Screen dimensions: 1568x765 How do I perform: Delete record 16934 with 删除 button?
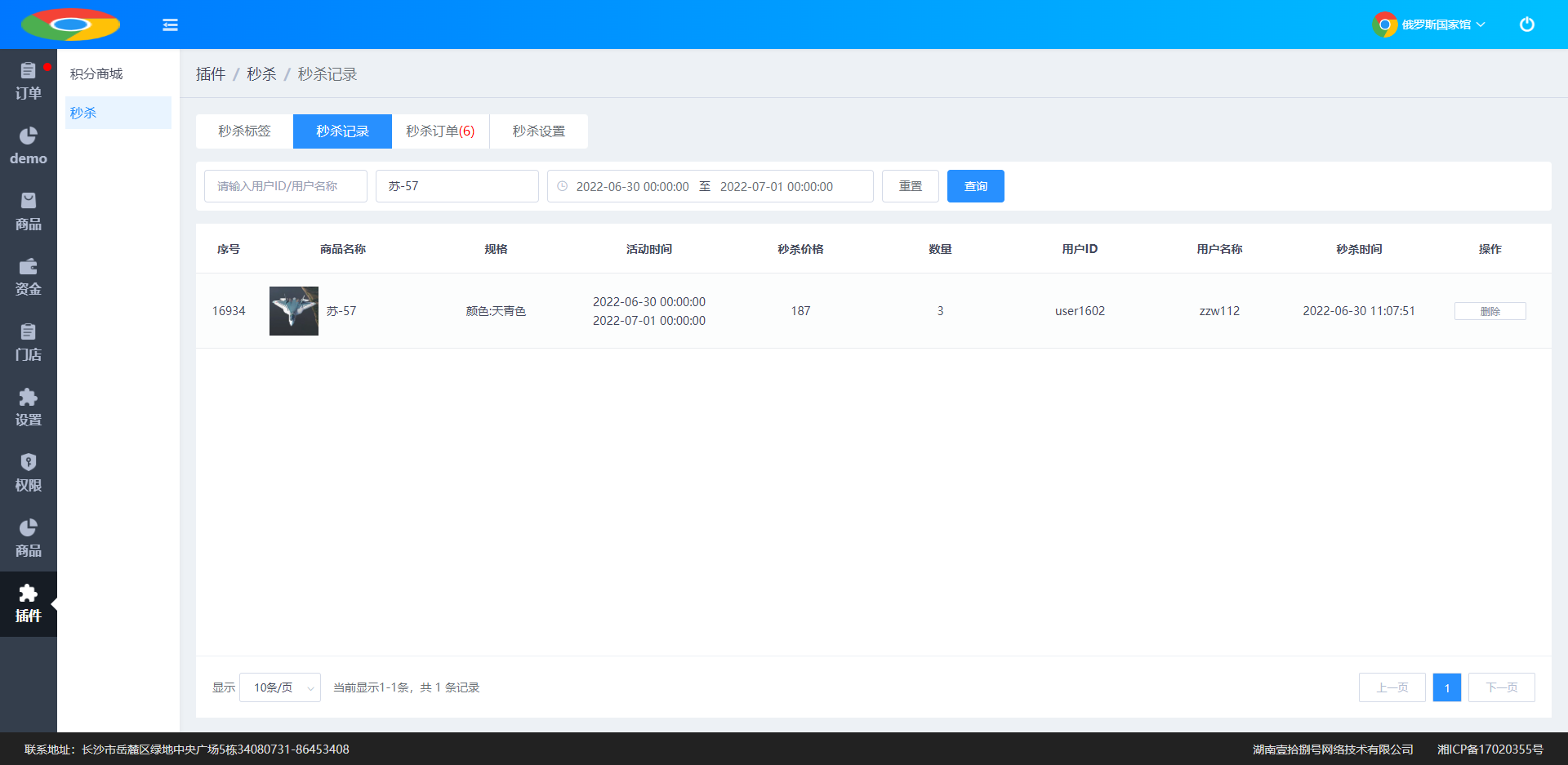point(1490,311)
